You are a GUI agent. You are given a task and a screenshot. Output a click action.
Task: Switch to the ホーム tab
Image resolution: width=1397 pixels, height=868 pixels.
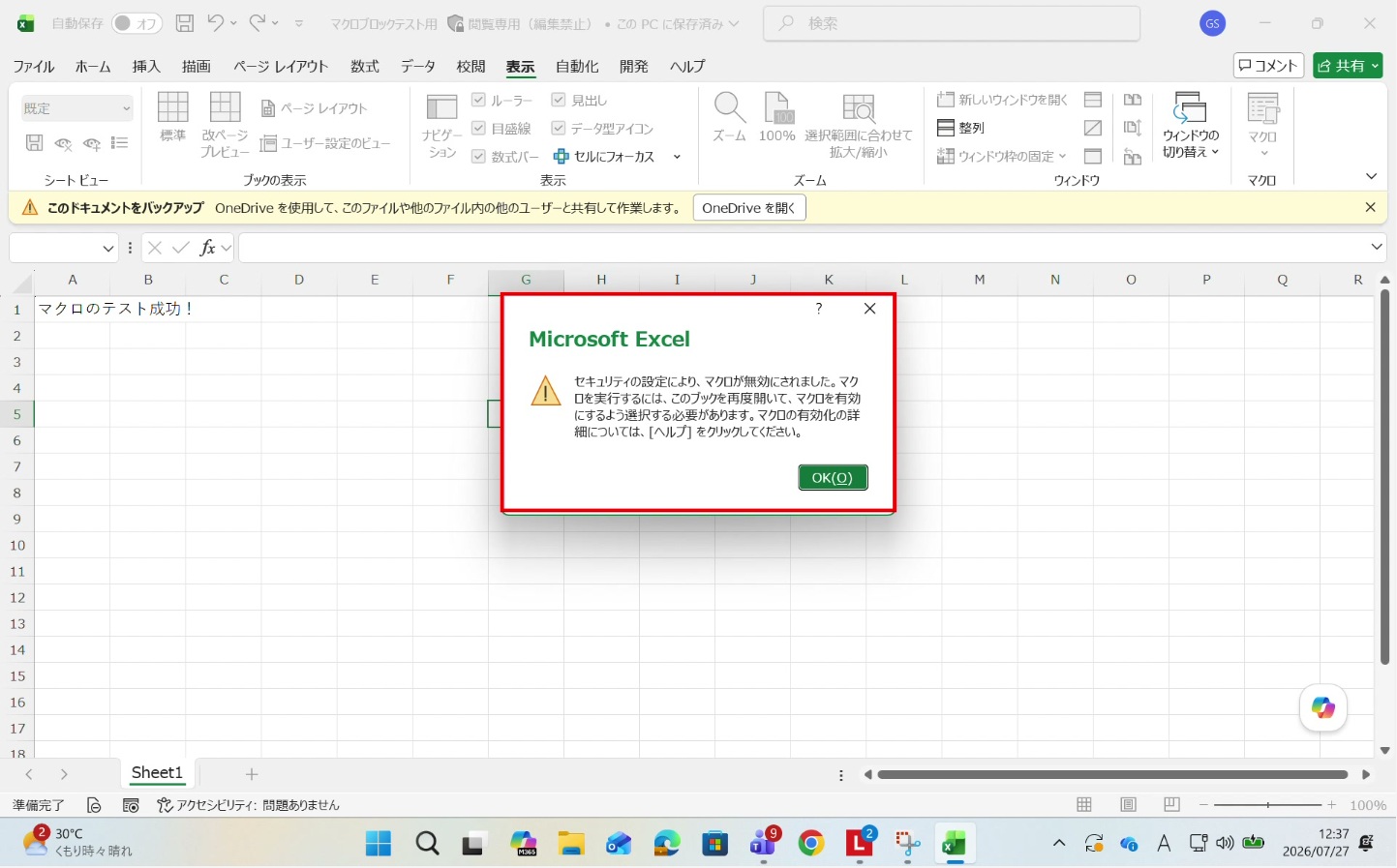coord(93,67)
